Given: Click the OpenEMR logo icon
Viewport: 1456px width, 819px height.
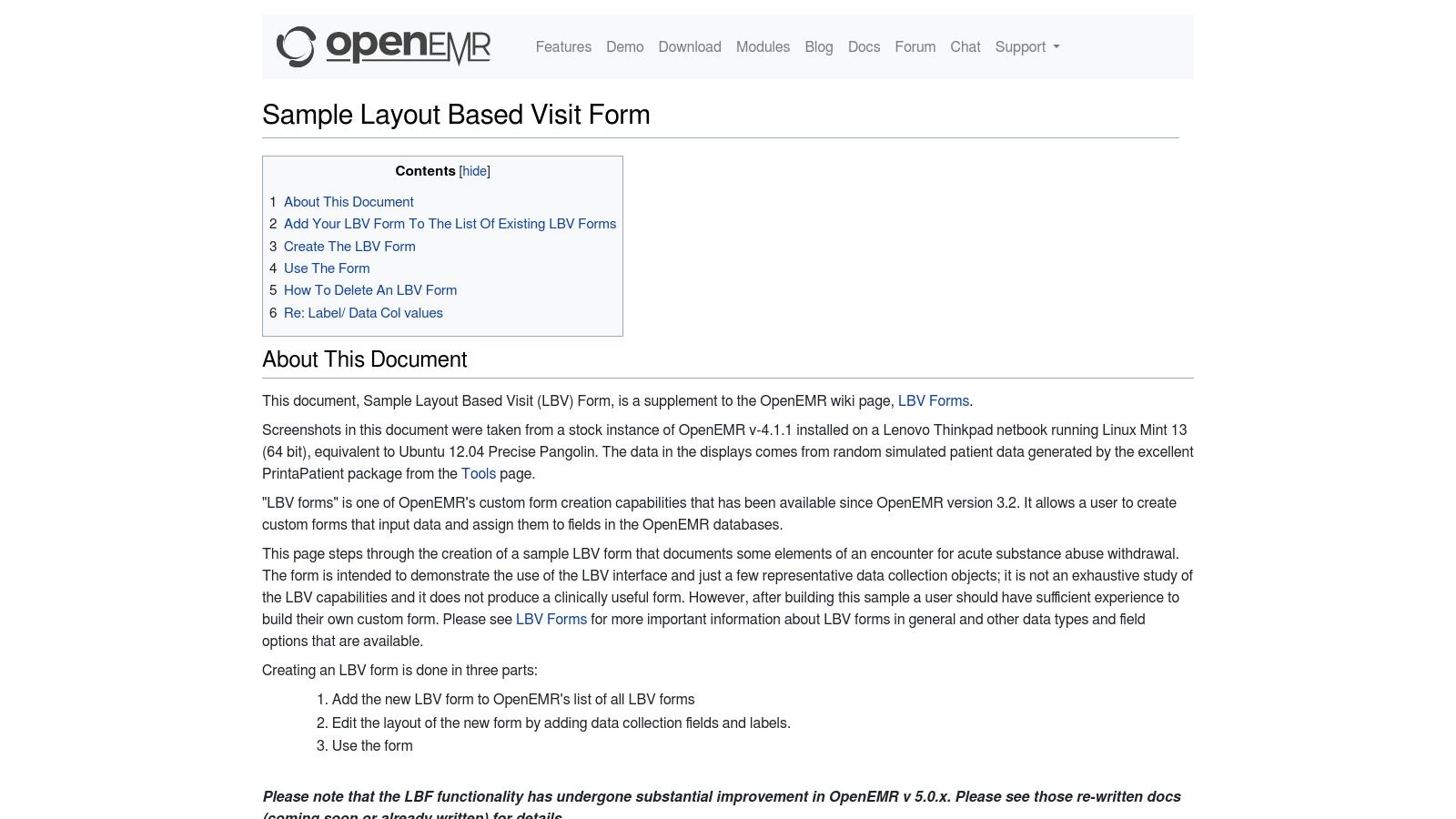Looking at the screenshot, I should 295,46.
